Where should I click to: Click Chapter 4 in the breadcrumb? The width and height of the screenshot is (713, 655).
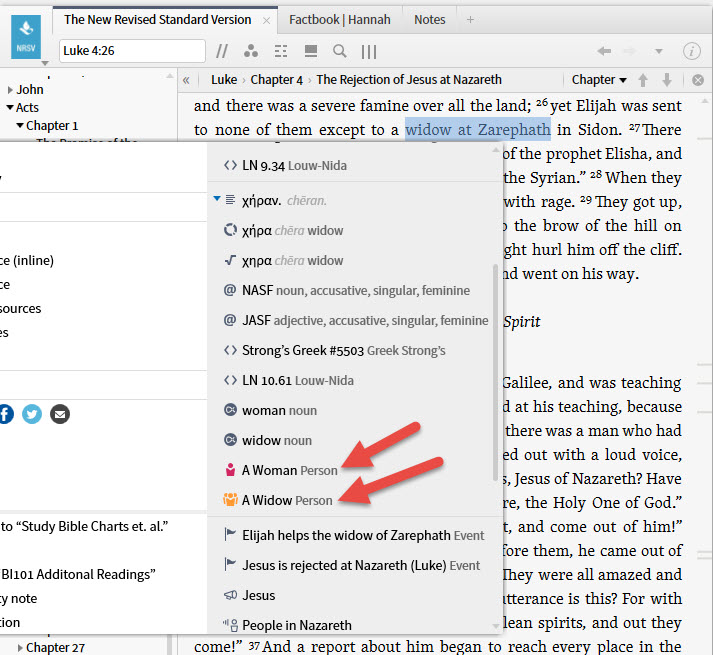[276, 80]
